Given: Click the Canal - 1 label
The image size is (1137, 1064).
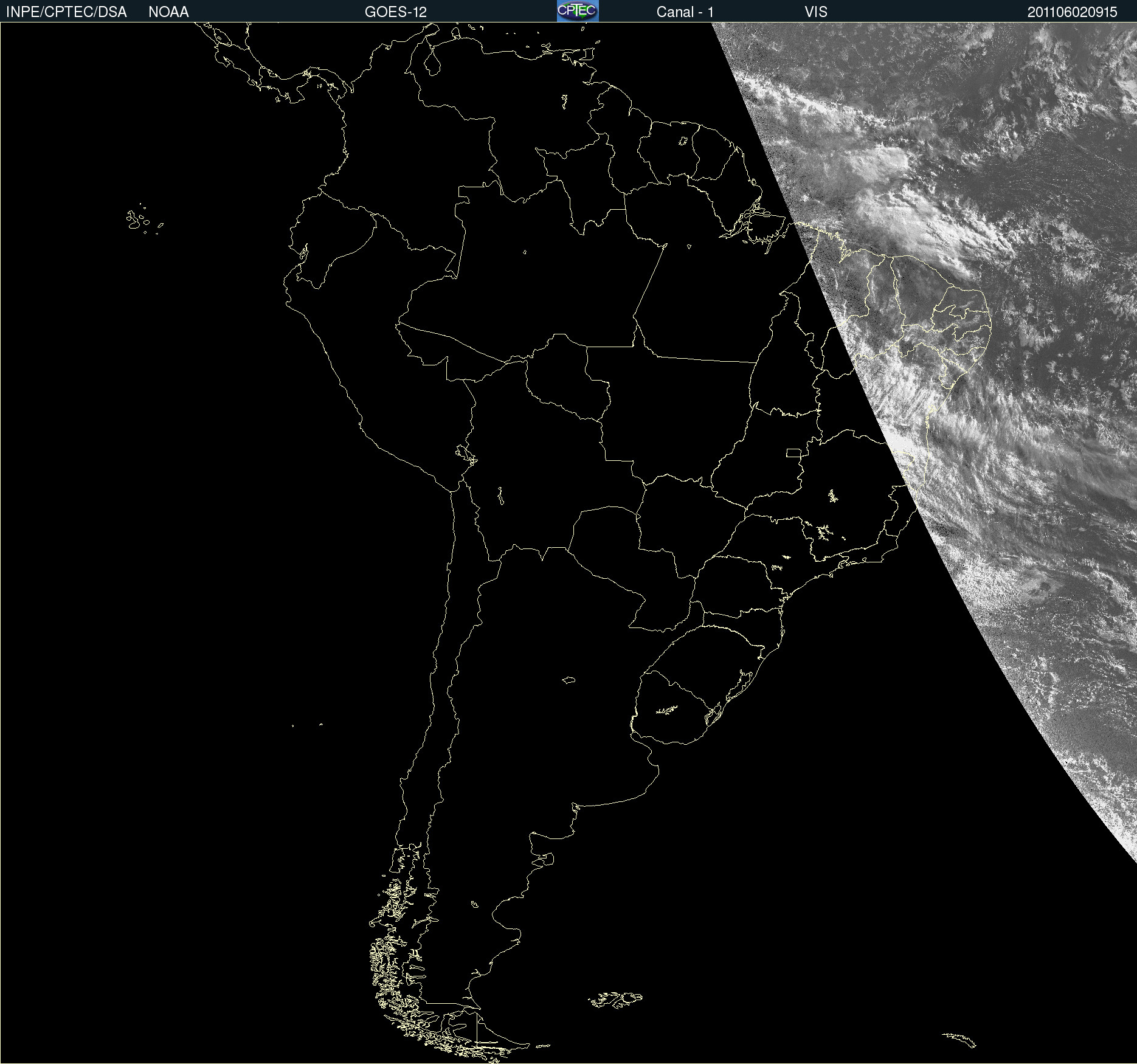Looking at the screenshot, I should point(685,12).
